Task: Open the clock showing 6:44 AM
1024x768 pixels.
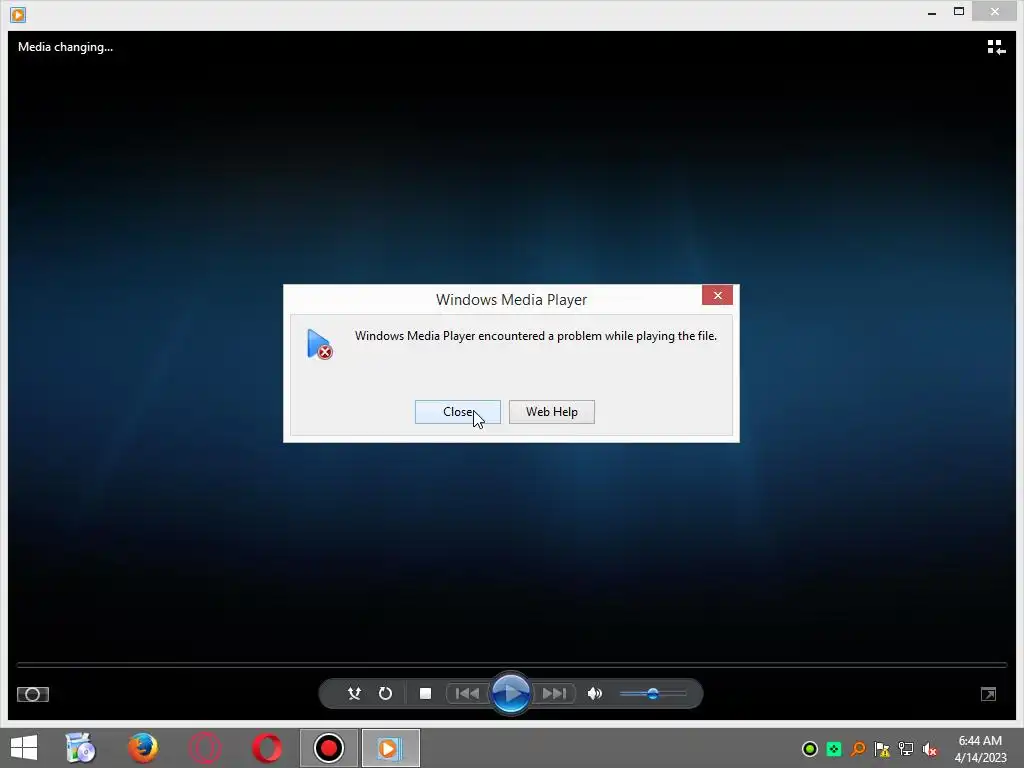Action: (980, 749)
